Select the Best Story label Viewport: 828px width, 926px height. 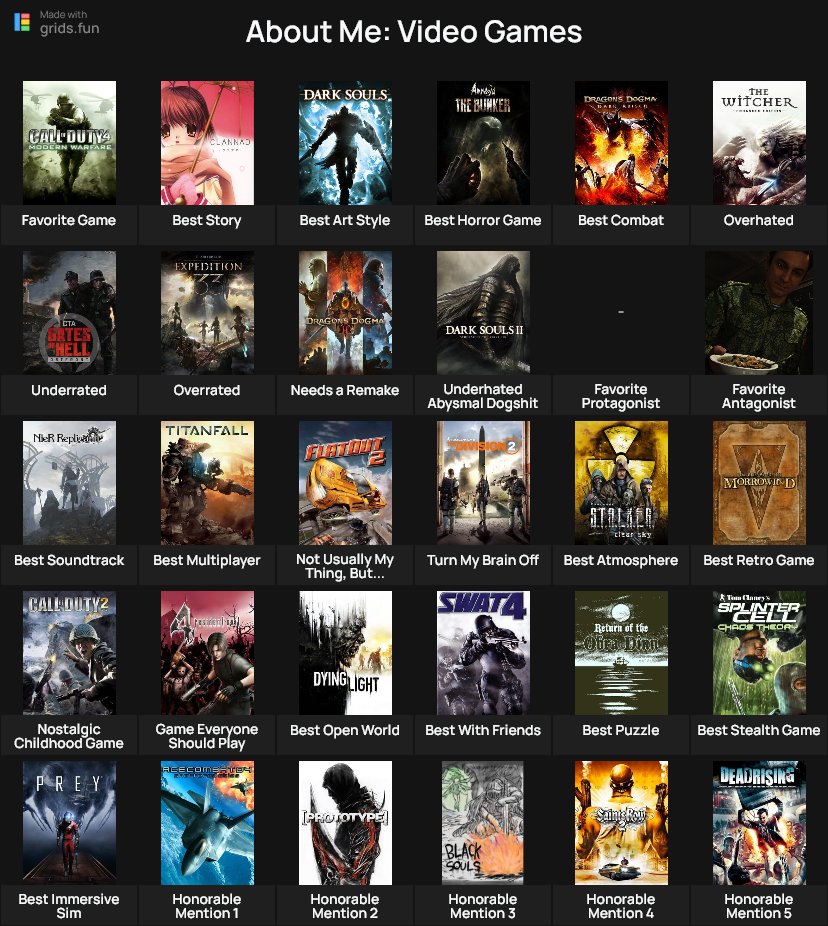(207, 220)
